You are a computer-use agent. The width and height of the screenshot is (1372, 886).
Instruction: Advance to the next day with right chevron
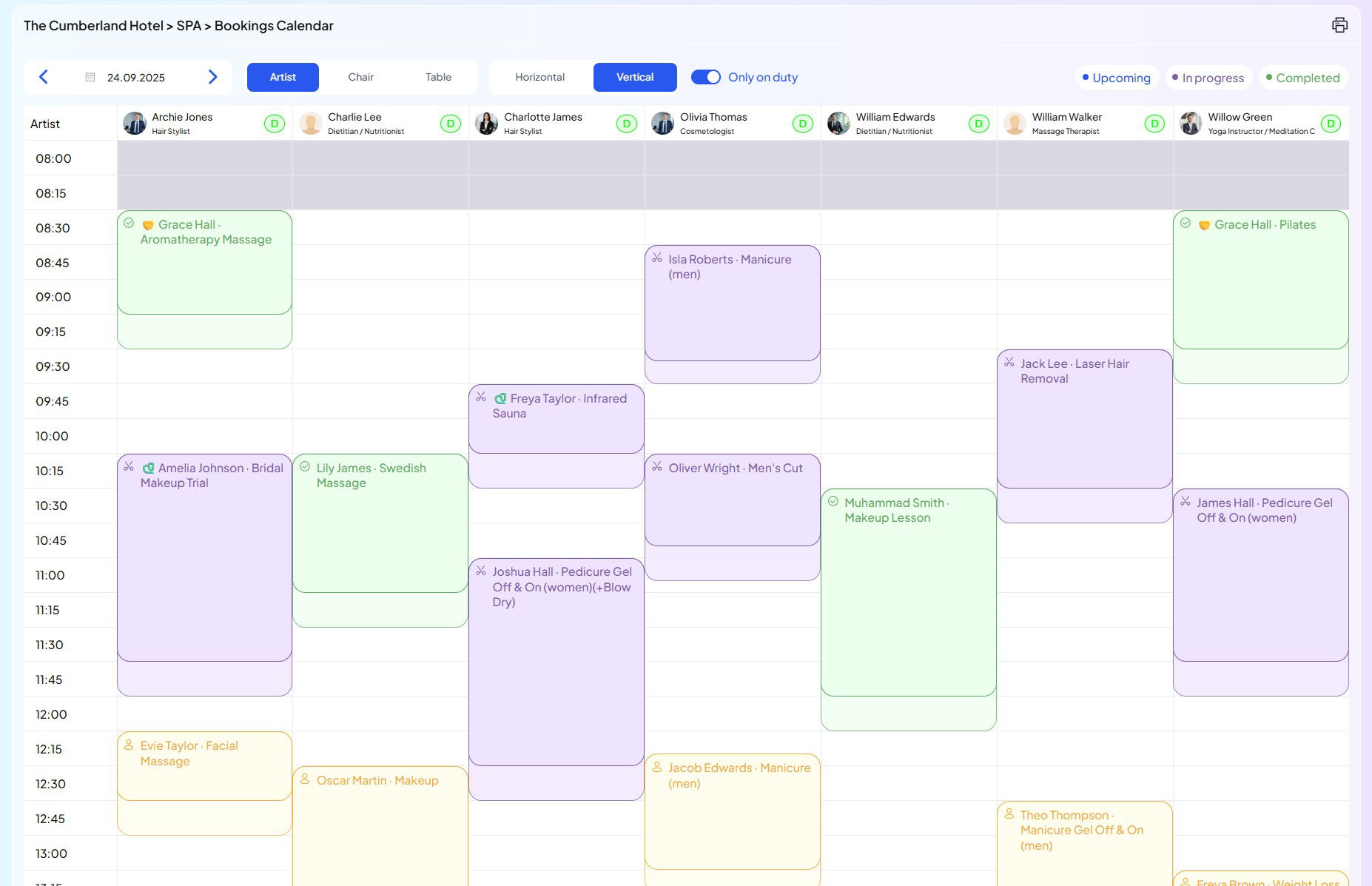212,77
